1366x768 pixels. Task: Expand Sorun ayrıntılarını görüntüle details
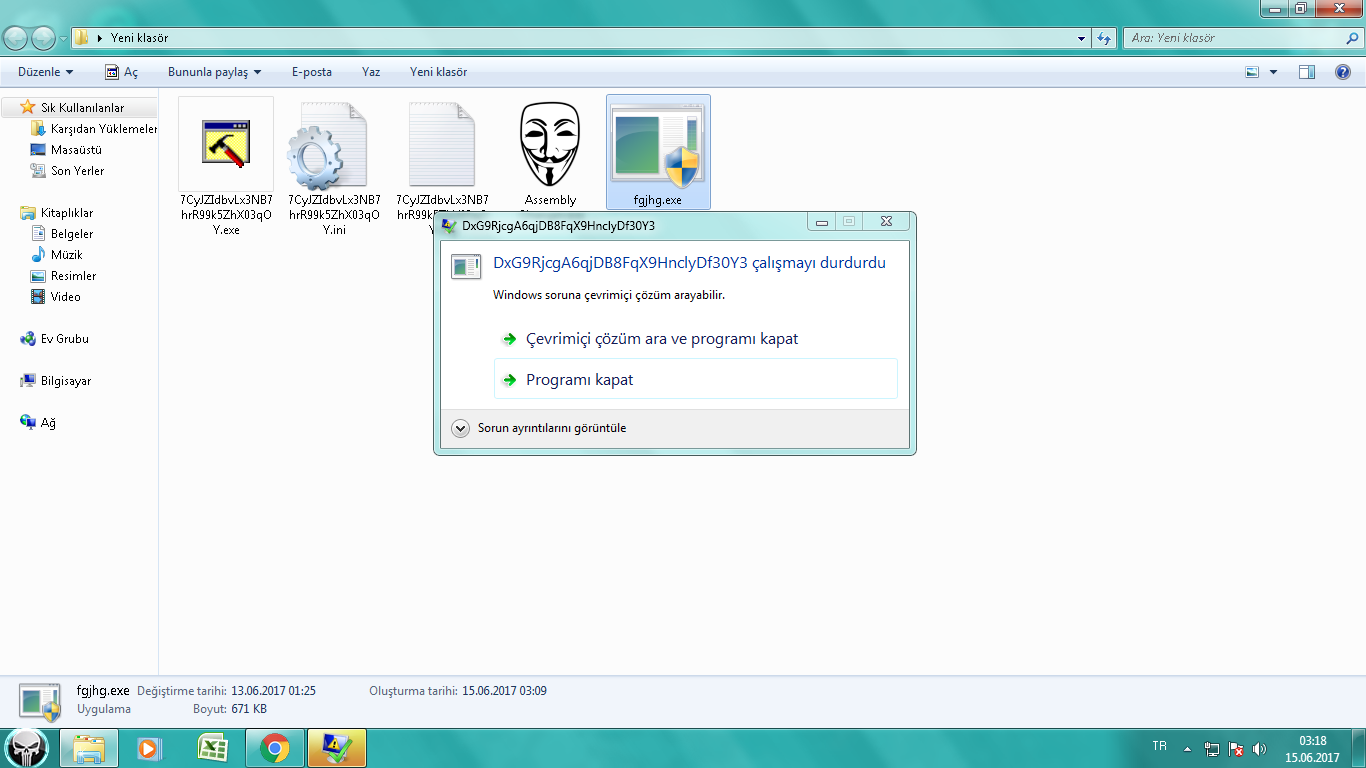(x=540, y=428)
